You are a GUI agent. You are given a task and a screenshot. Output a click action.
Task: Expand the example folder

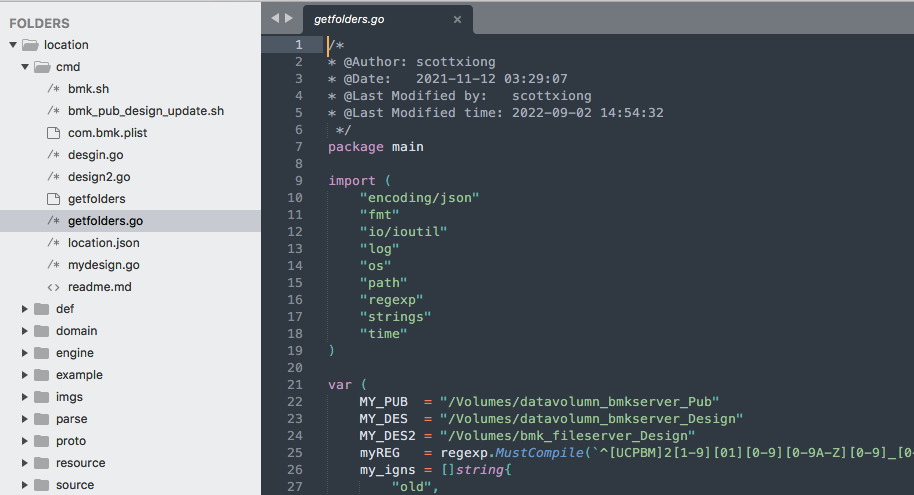(x=24, y=375)
